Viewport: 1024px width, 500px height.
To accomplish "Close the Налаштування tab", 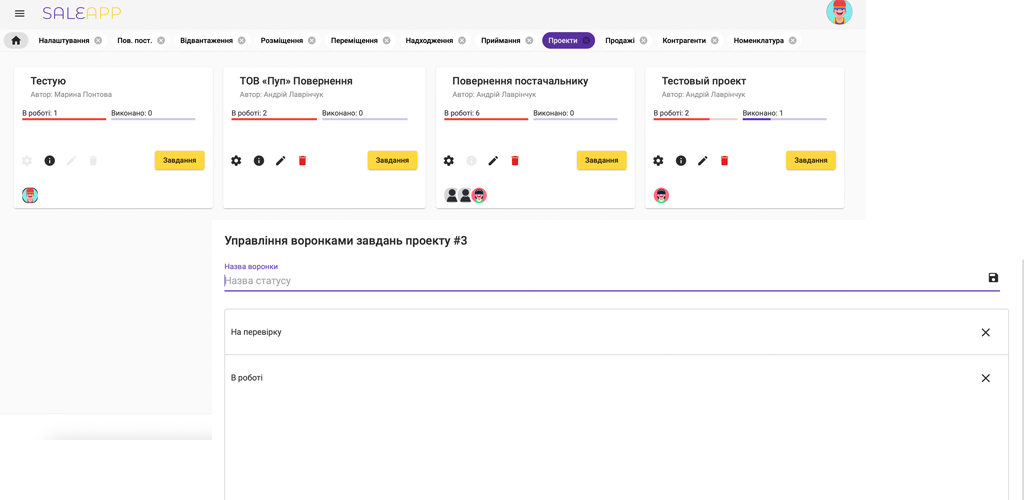I will coord(98,40).
